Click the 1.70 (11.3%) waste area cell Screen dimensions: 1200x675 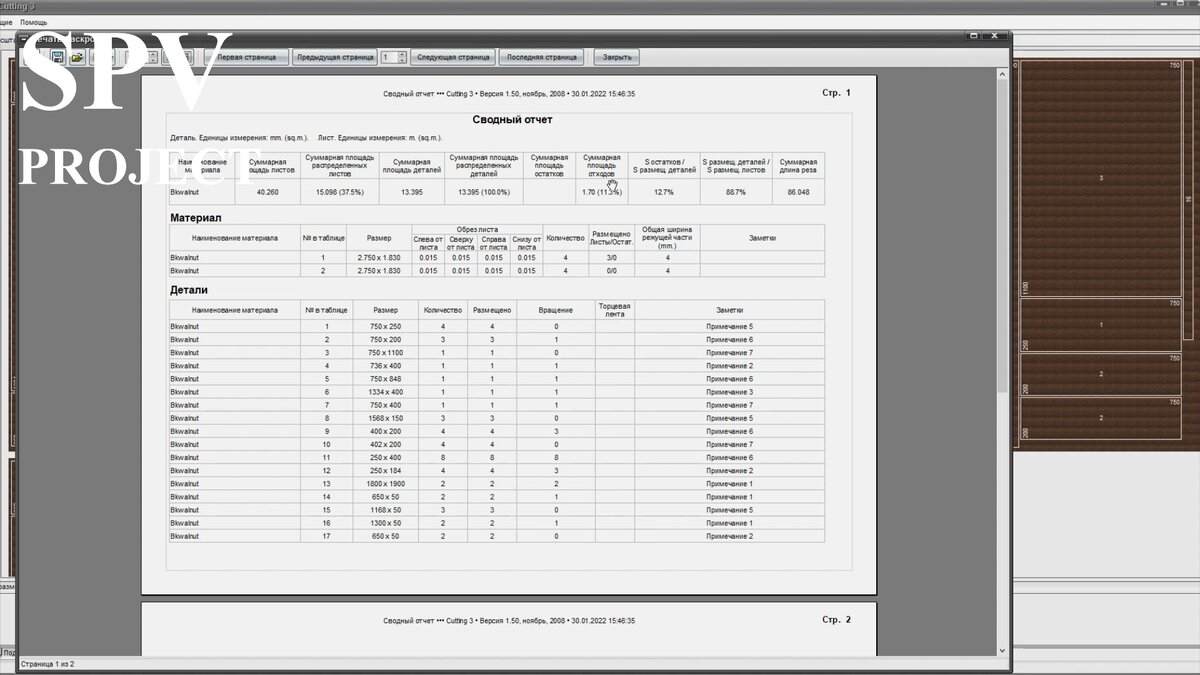click(602, 192)
